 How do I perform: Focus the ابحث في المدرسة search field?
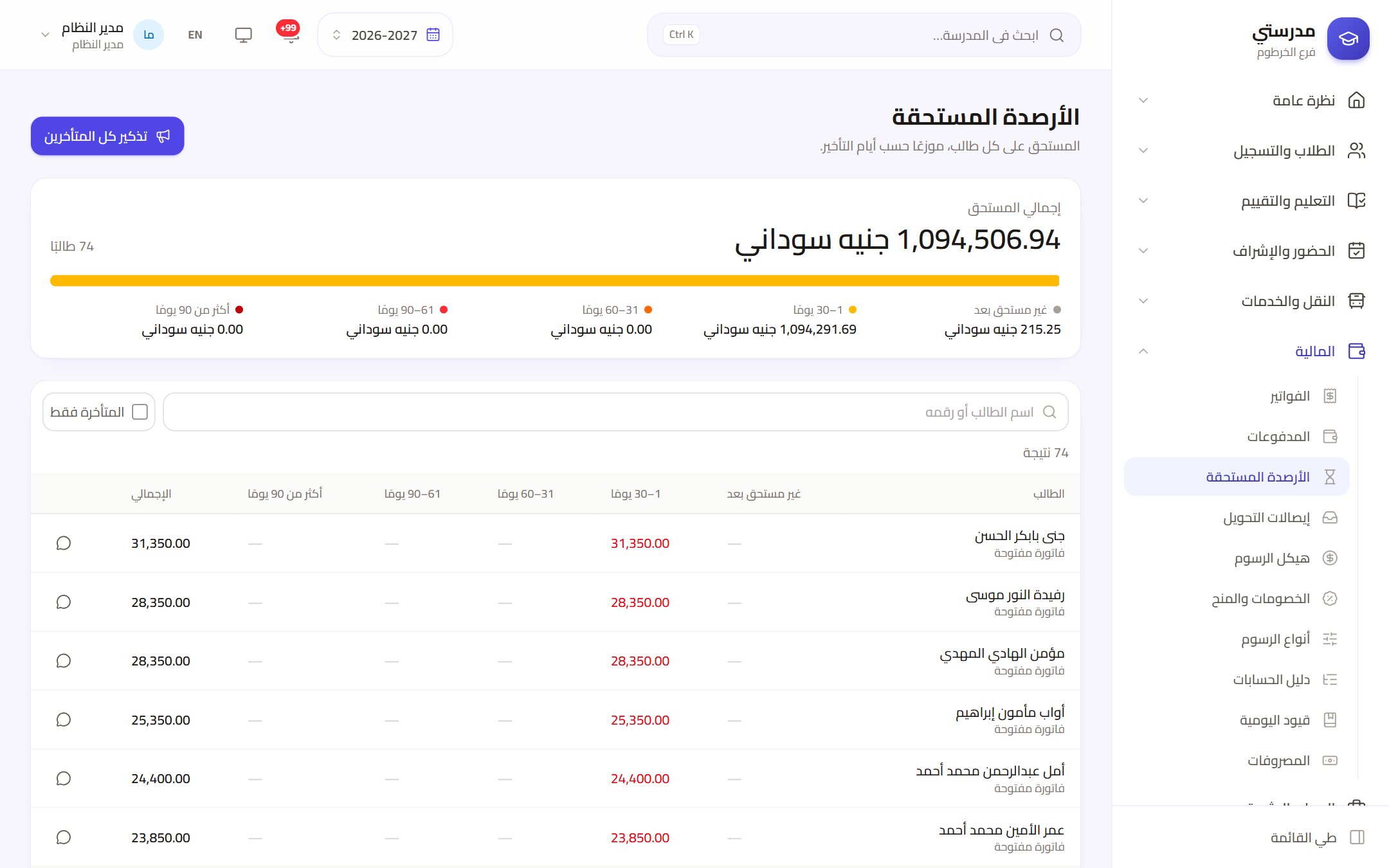864,35
